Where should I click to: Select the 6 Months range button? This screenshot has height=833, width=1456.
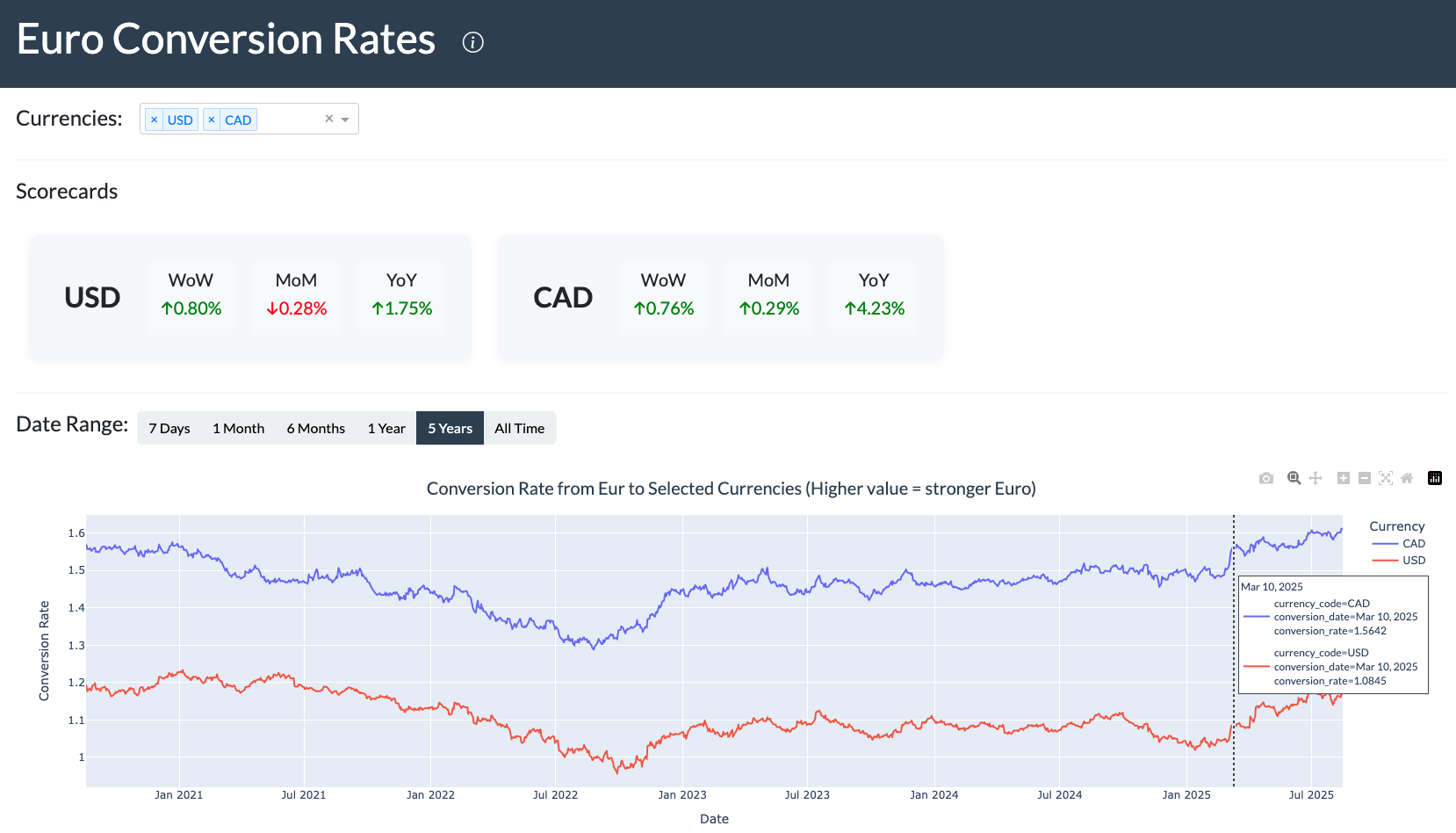coord(315,428)
